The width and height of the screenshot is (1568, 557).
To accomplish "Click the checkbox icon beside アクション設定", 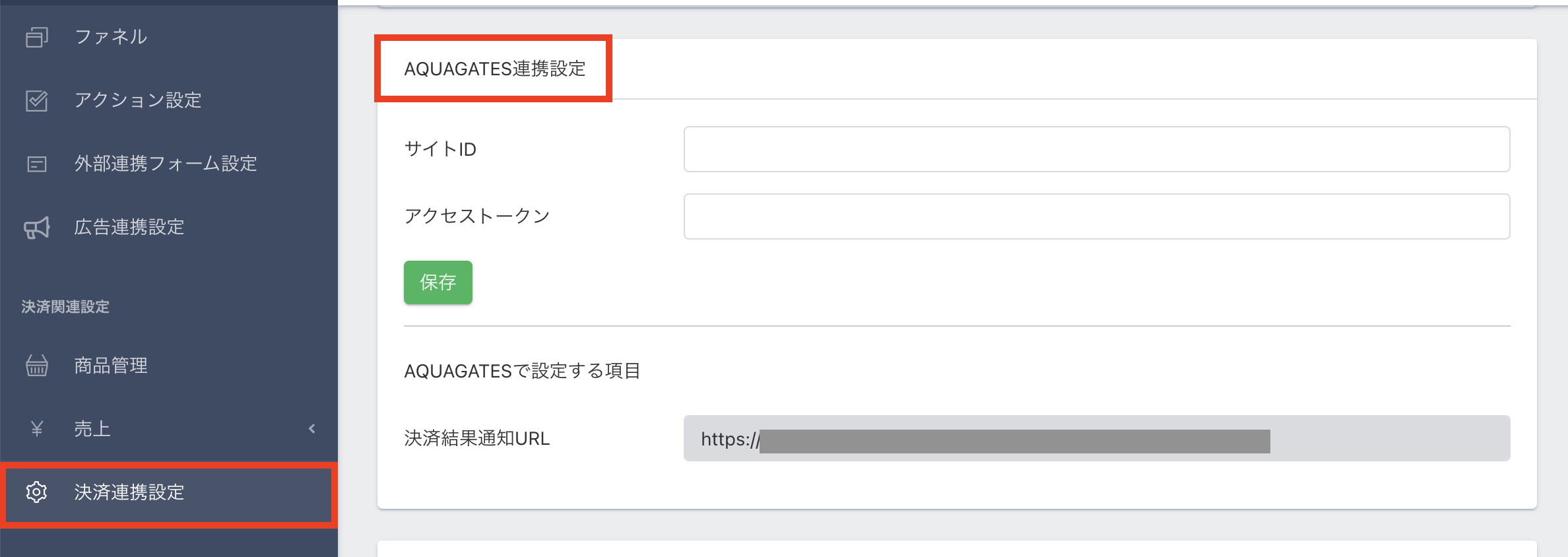I will click(x=37, y=100).
